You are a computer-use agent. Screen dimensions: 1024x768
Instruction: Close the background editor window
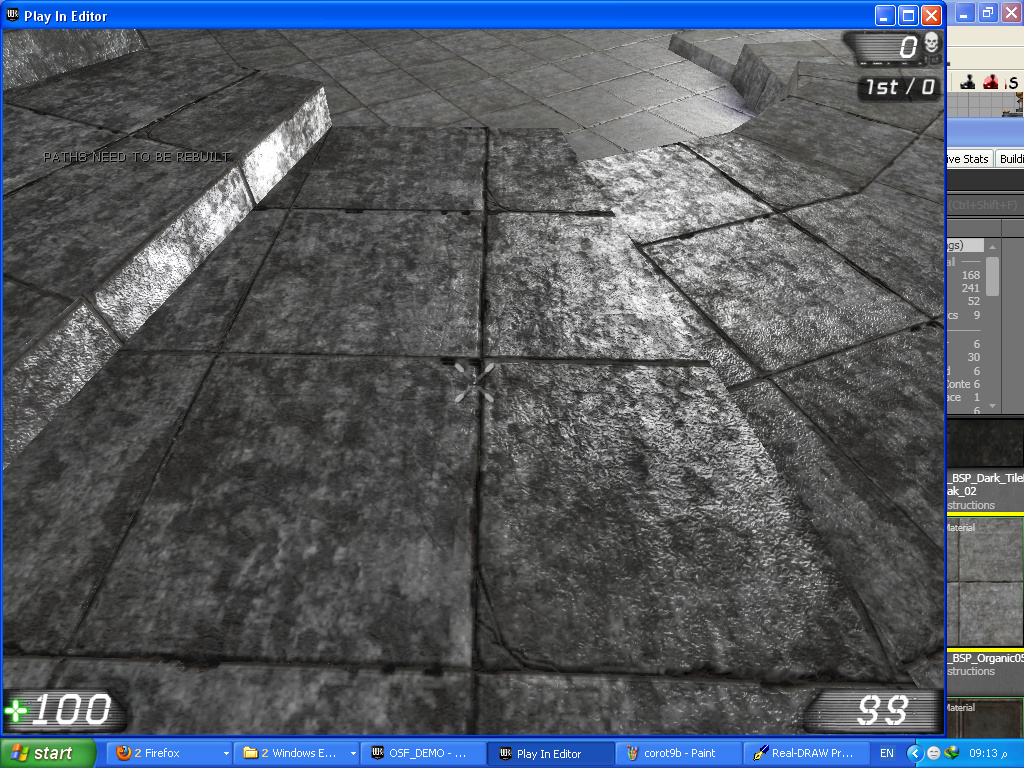coord(1011,12)
